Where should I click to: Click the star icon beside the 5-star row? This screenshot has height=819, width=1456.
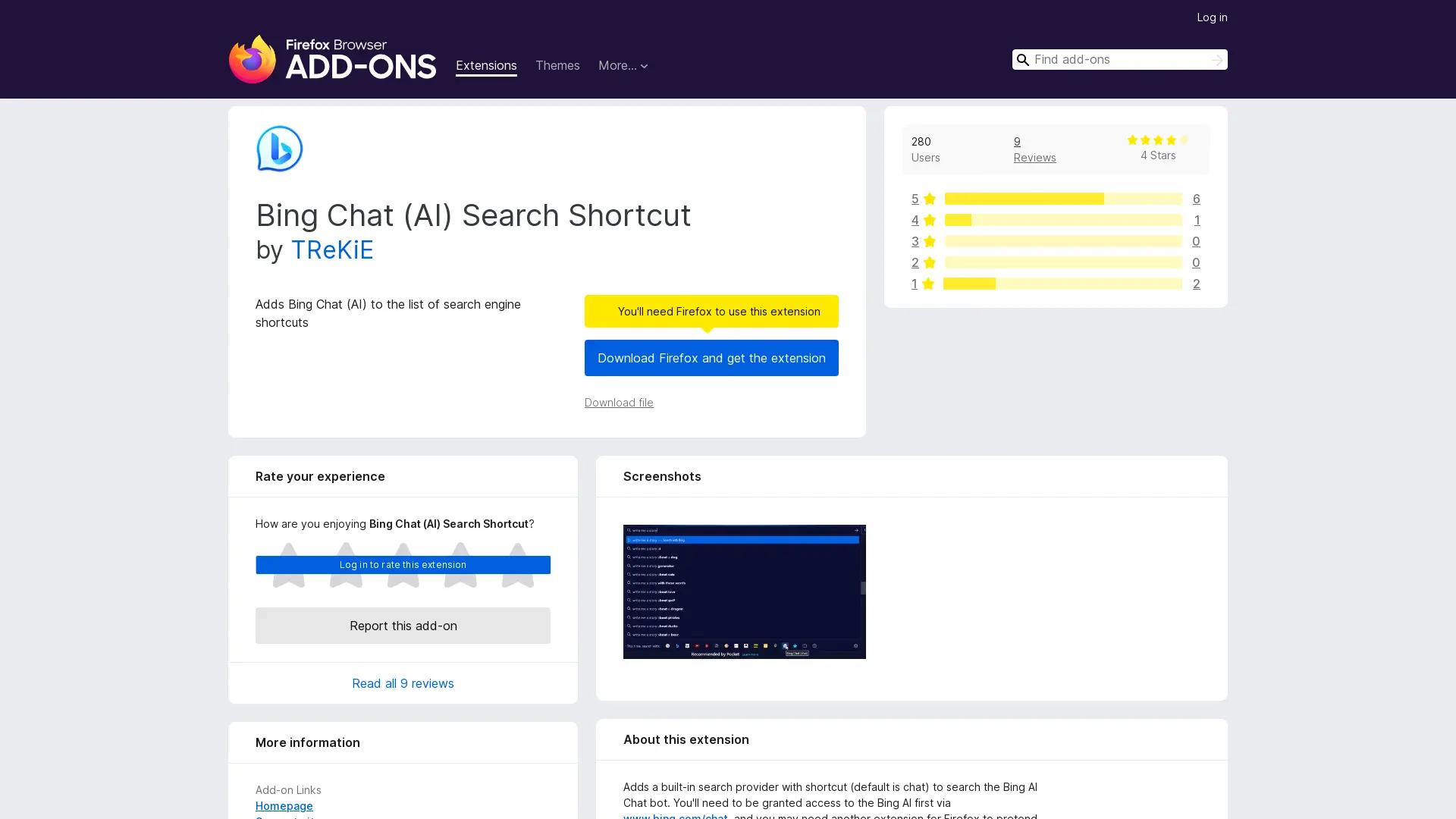[929, 199]
